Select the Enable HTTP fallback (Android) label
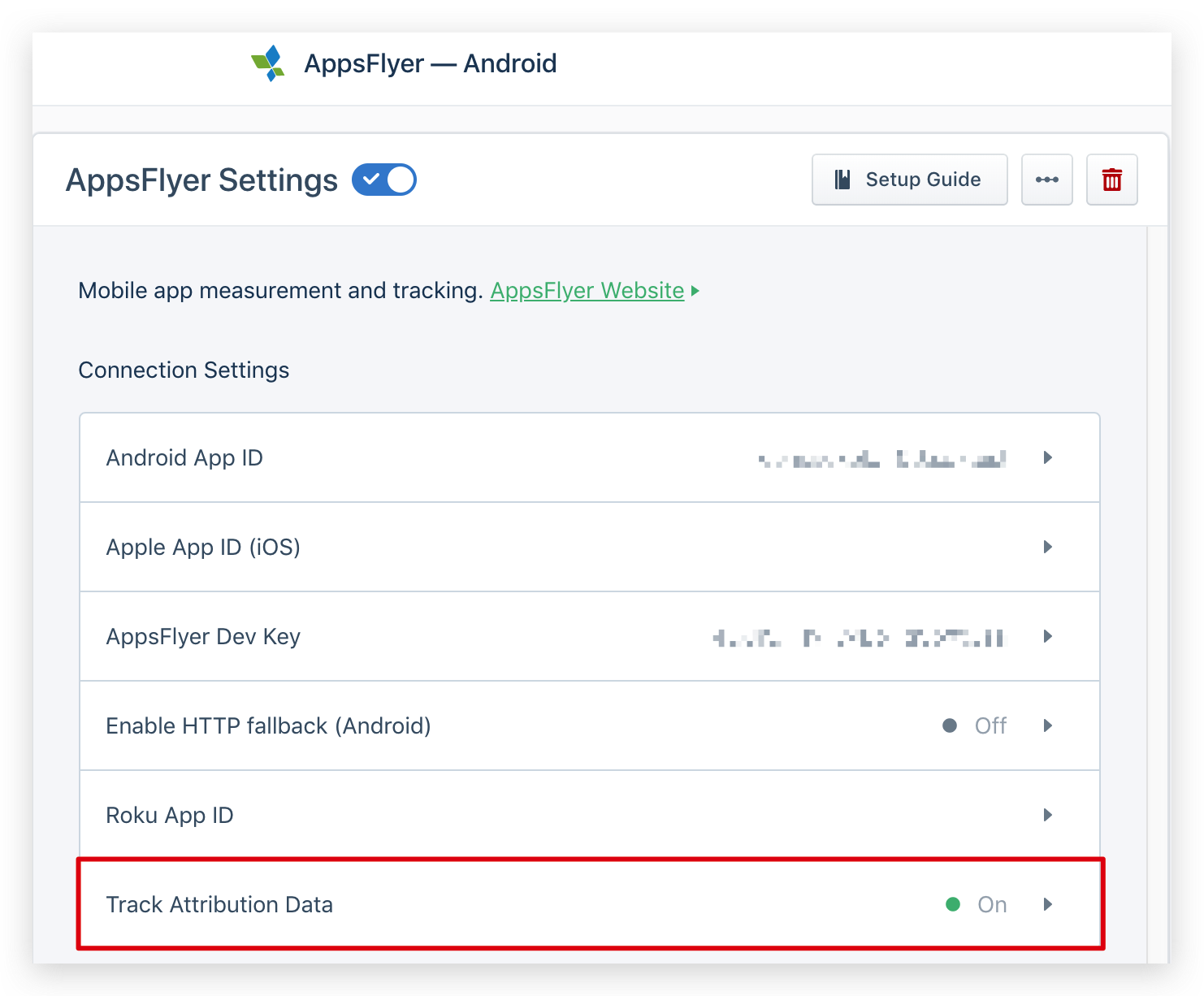 [268, 726]
